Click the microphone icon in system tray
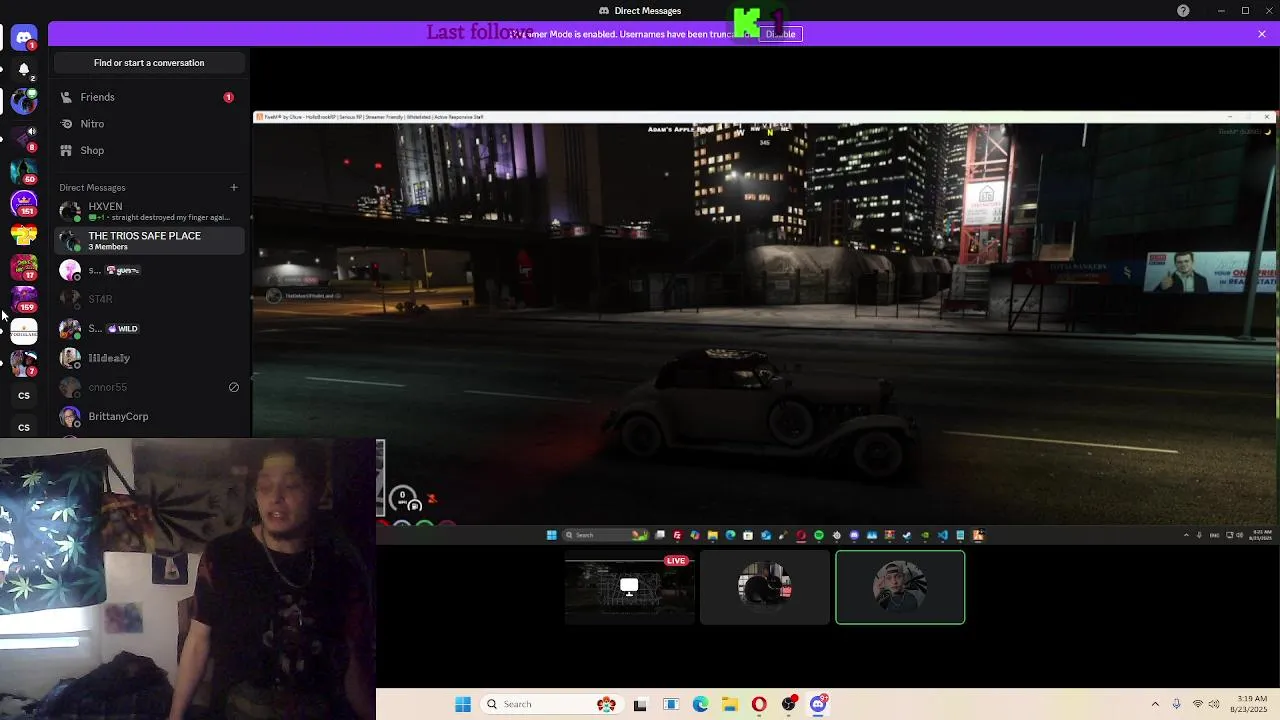 (x=1176, y=704)
